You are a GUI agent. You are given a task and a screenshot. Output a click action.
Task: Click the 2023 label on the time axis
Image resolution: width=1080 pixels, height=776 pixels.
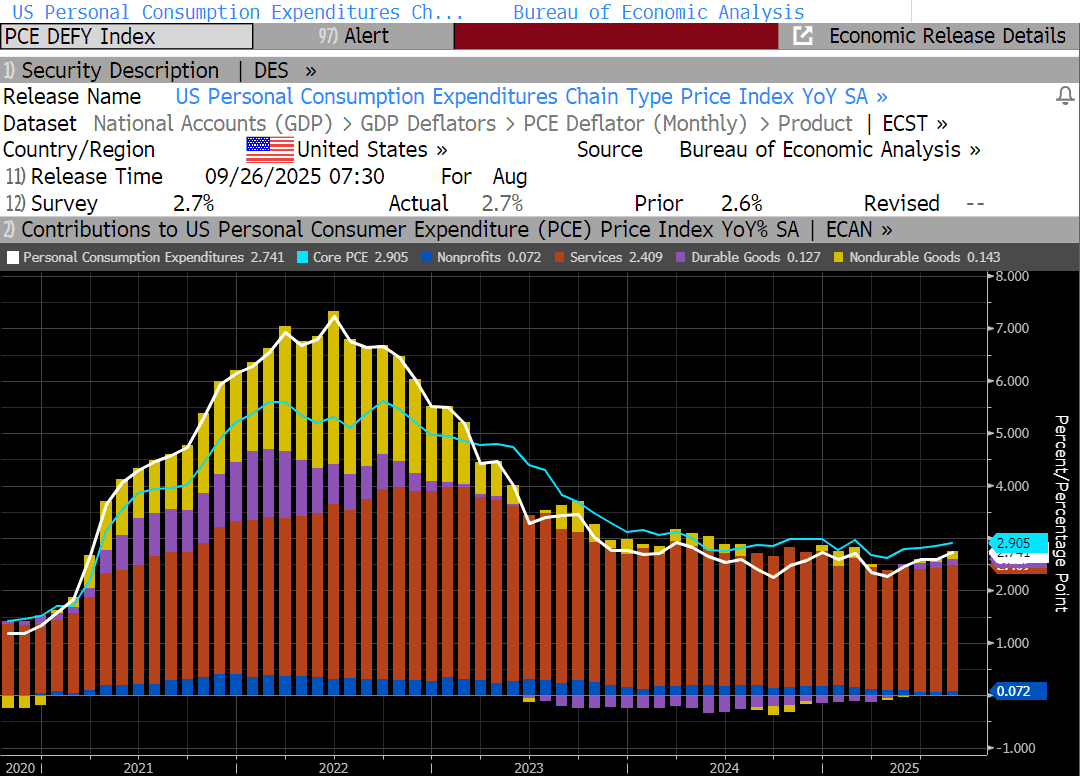pos(529,768)
